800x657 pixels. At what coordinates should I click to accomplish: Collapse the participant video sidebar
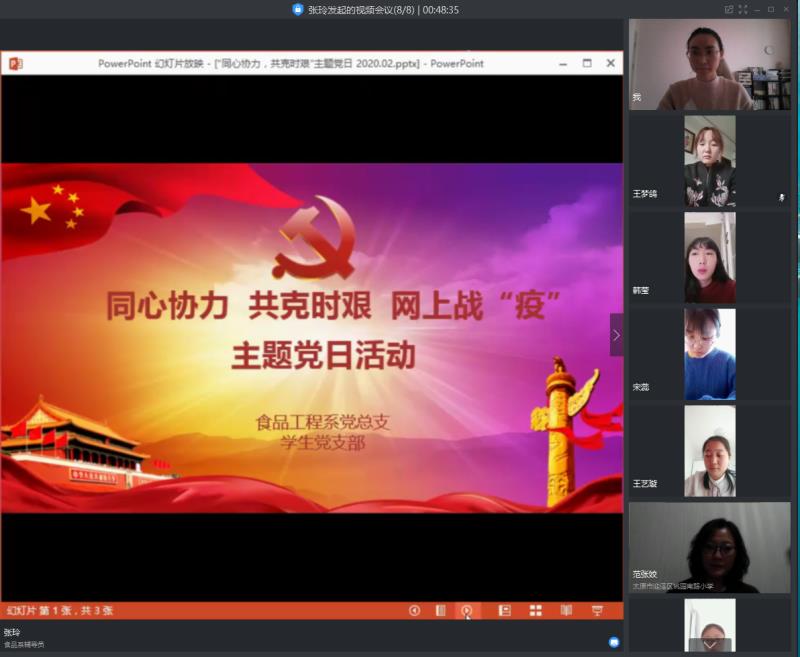[x=616, y=335]
